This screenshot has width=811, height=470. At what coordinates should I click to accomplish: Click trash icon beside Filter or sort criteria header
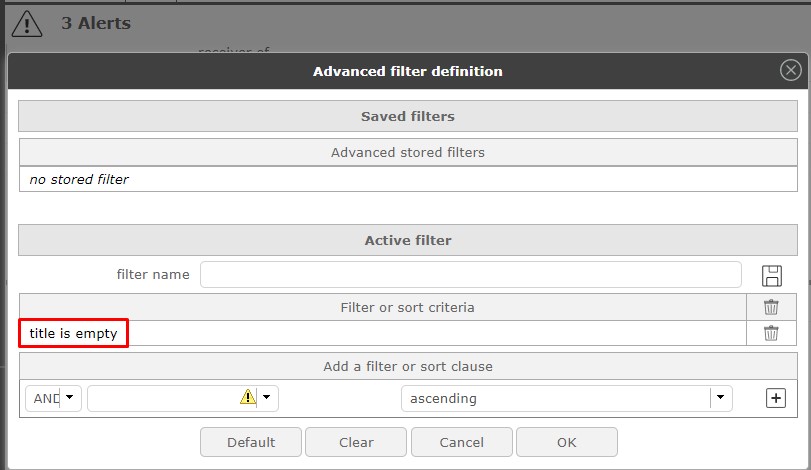(771, 307)
